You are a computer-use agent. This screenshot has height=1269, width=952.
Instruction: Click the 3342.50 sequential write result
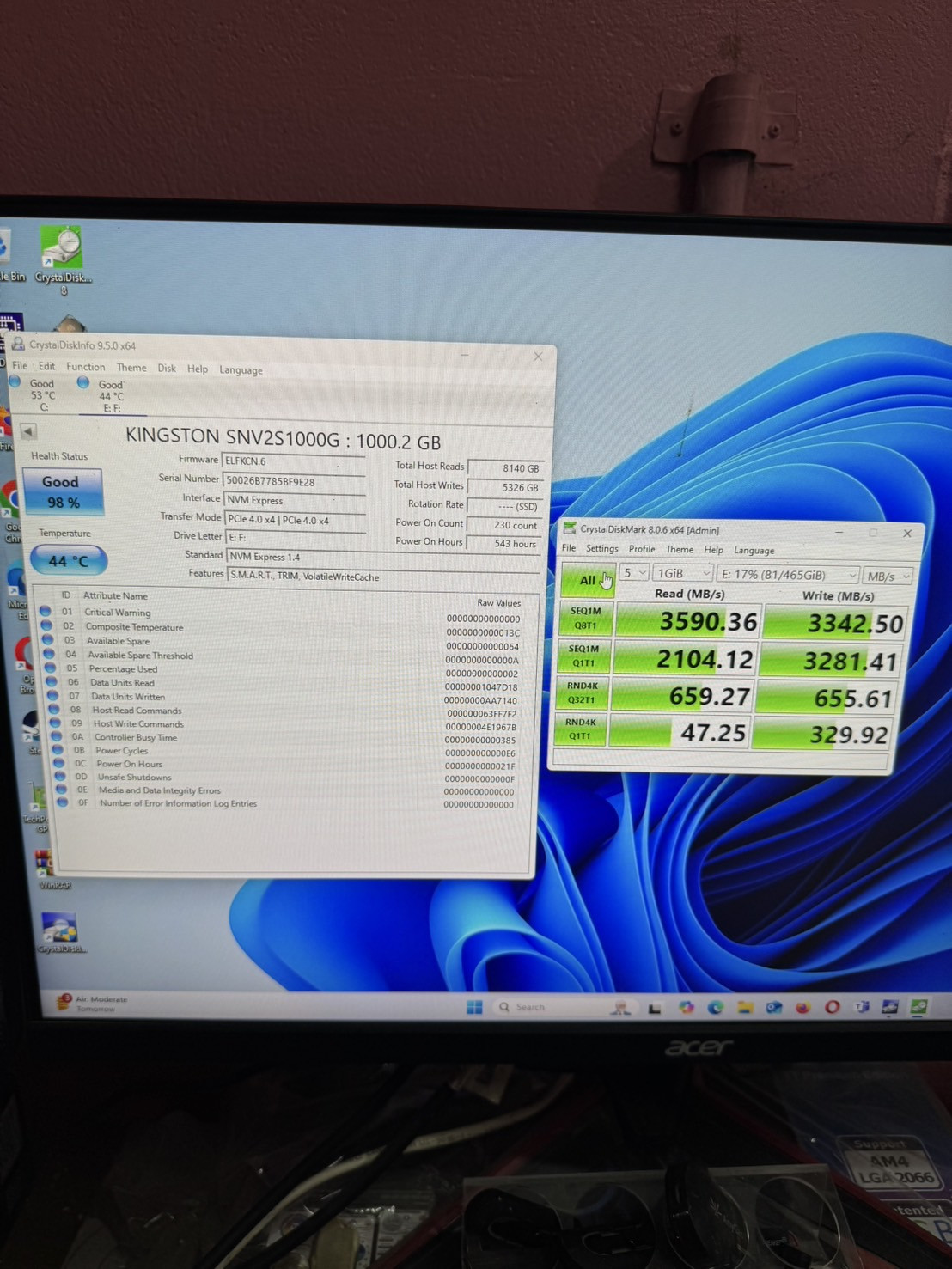click(x=835, y=624)
